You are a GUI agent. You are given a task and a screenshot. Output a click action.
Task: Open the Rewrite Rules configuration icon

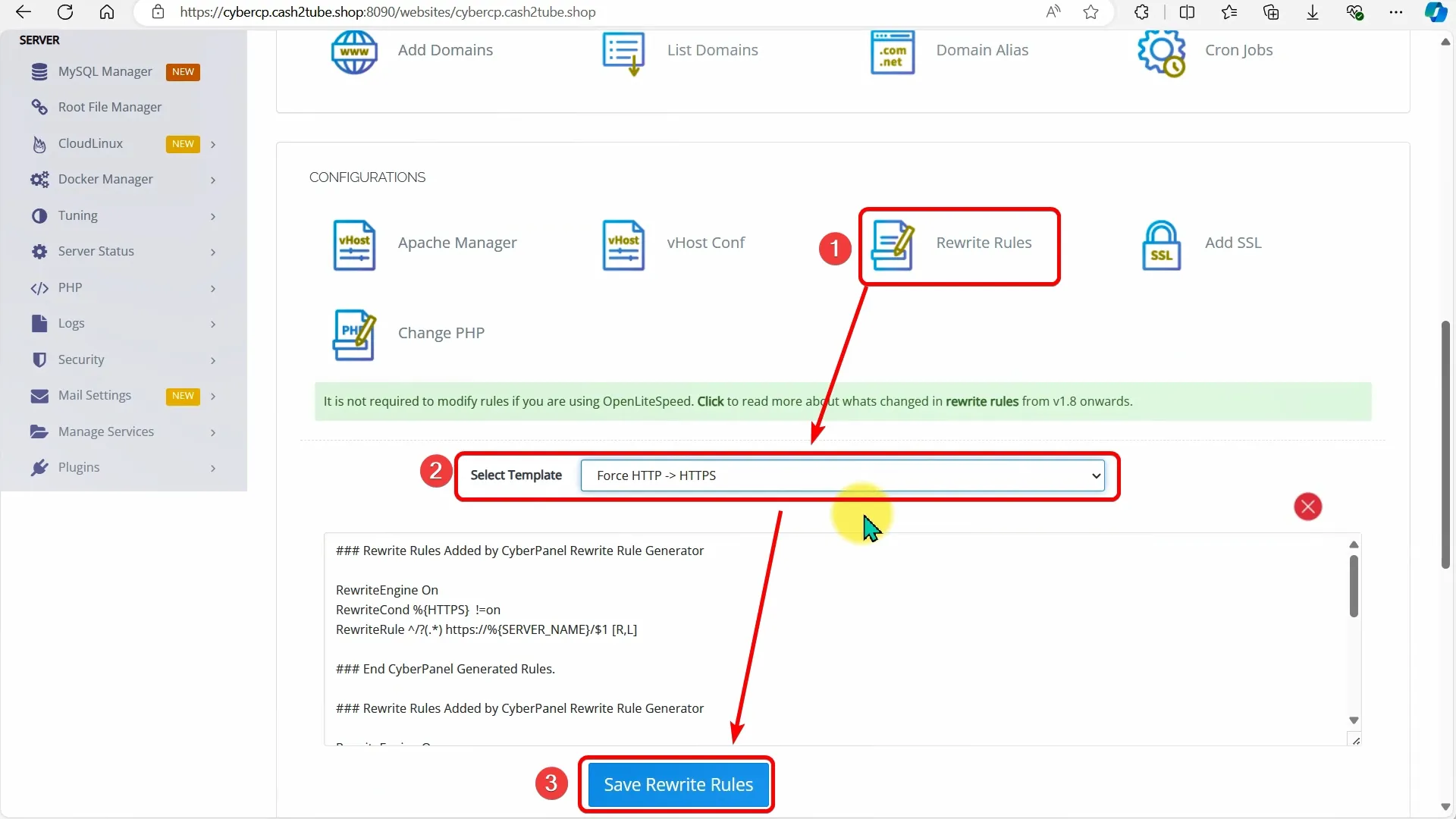(893, 244)
